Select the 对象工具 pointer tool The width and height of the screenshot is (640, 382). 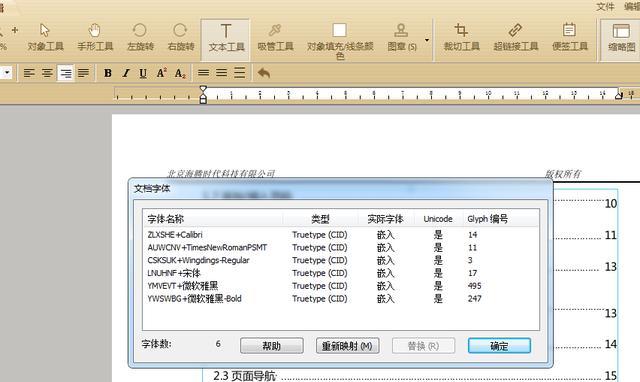(45, 38)
